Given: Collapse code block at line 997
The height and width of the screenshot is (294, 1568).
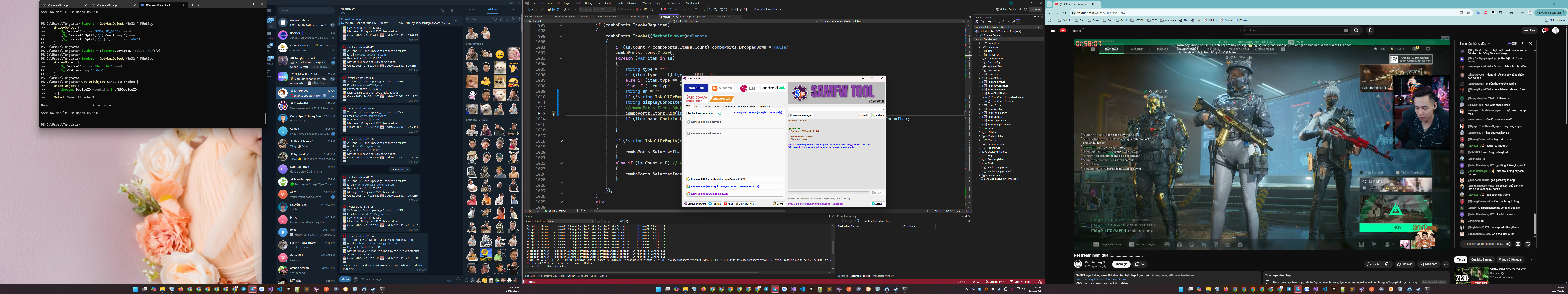Looking at the screenshot, I should click(x=561, y=26).
